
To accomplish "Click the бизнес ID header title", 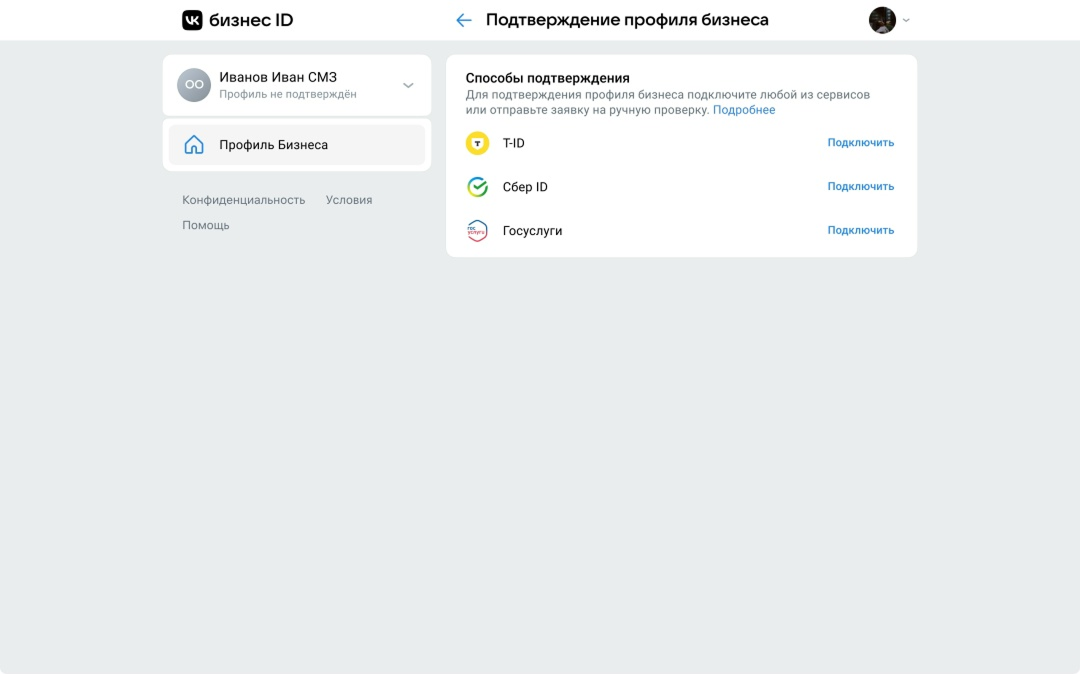I will 251,20.
